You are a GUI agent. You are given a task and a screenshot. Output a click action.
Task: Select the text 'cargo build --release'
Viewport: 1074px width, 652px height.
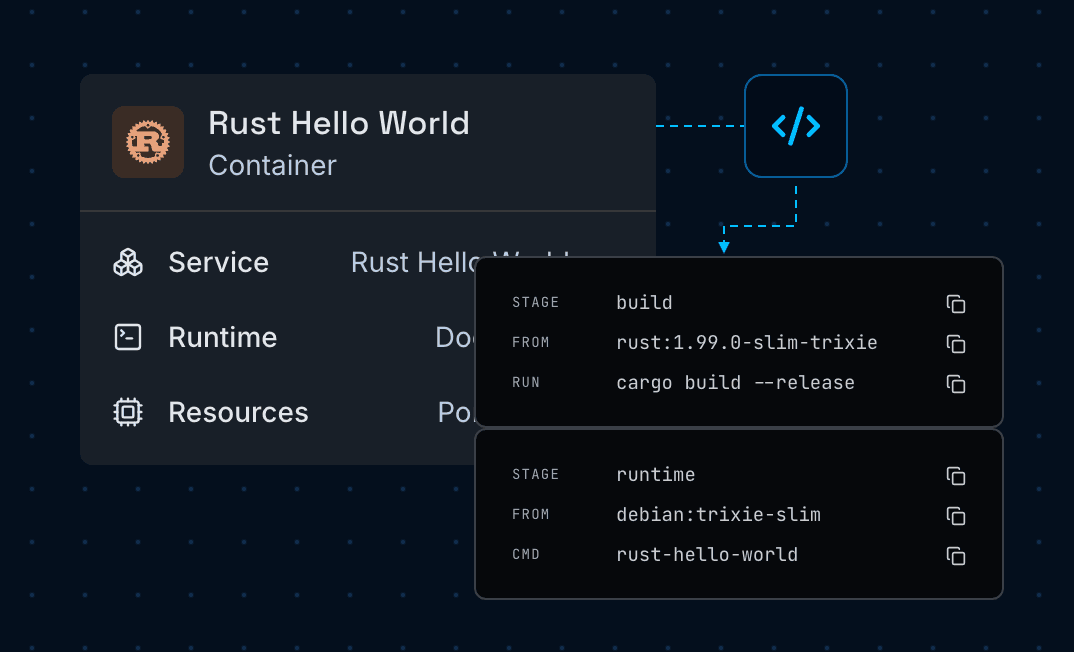735,383
